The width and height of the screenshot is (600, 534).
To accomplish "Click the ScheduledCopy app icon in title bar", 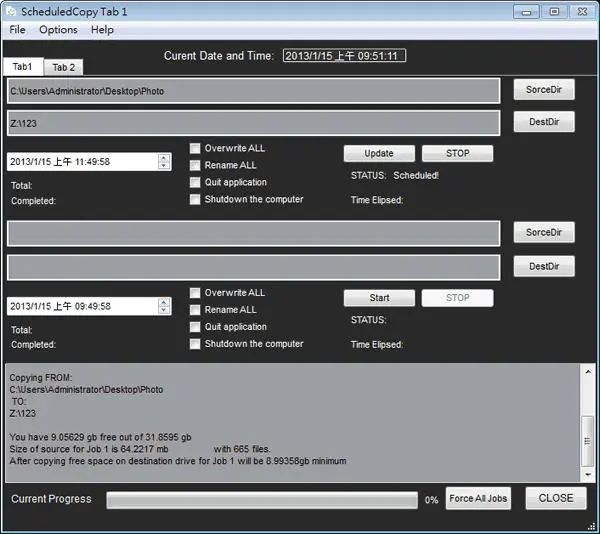I will click(11, 11).
